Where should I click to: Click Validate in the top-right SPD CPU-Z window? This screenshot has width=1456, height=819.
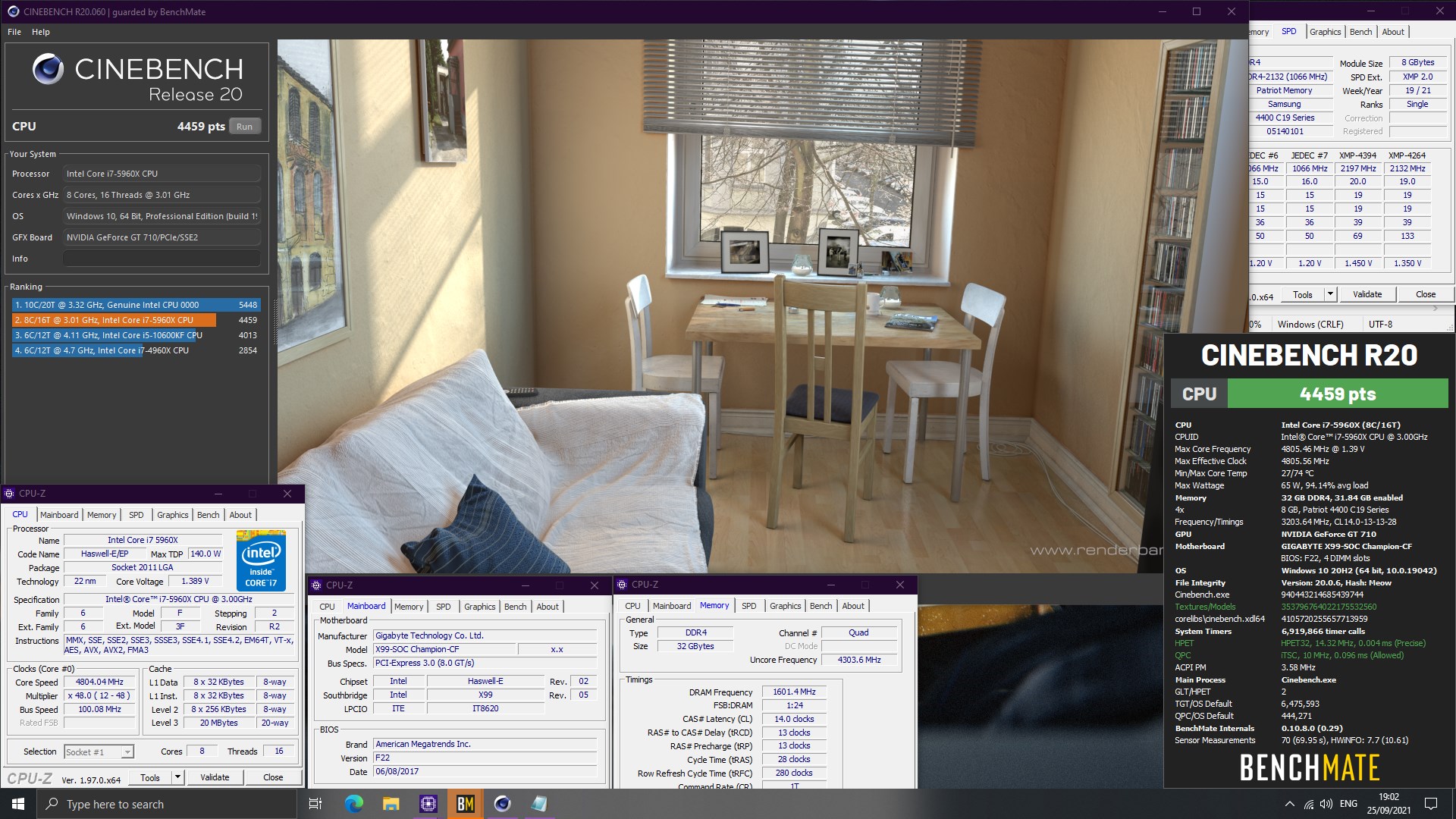(x=1367, y=294)
